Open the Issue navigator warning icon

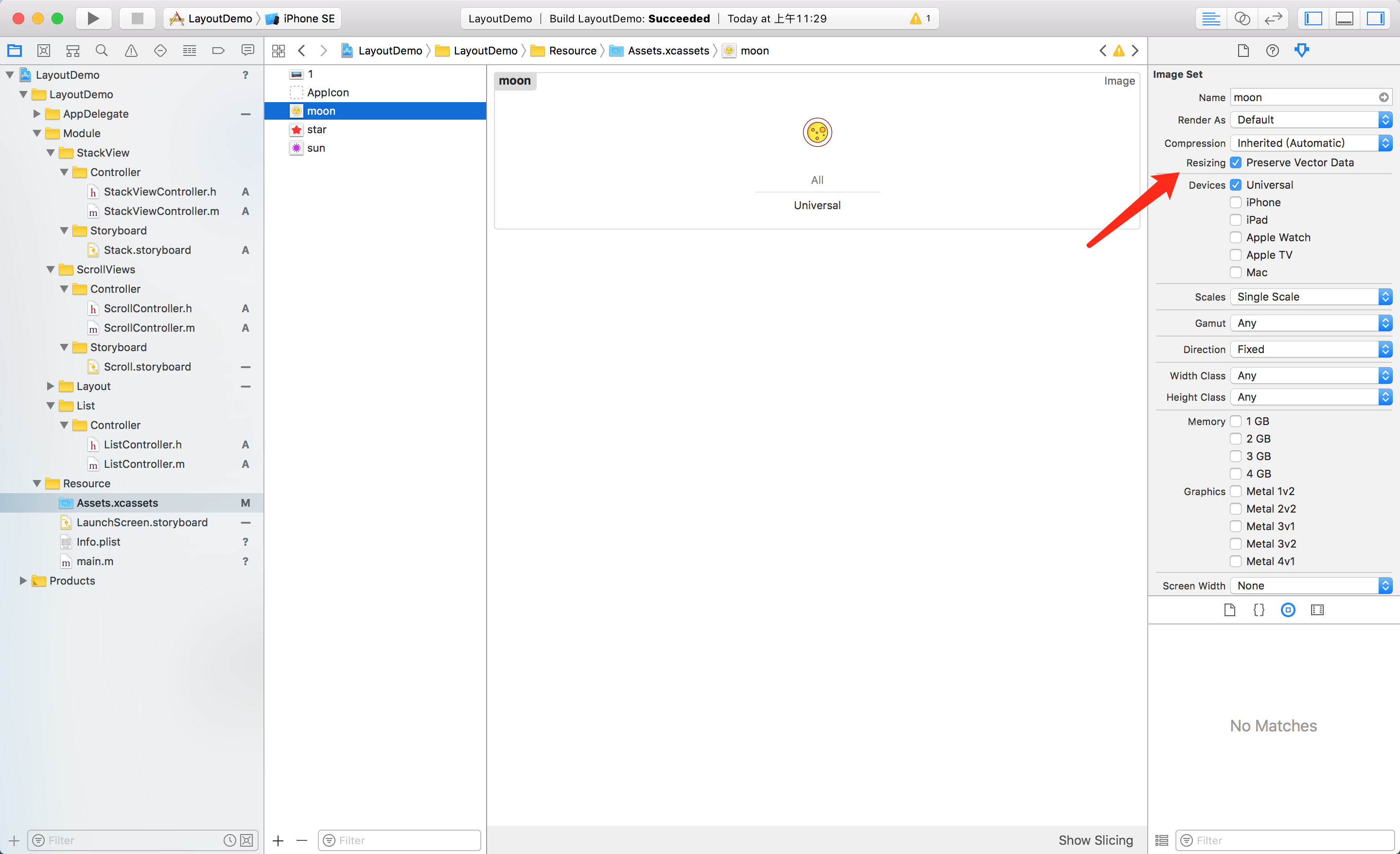tap(131, 51)
